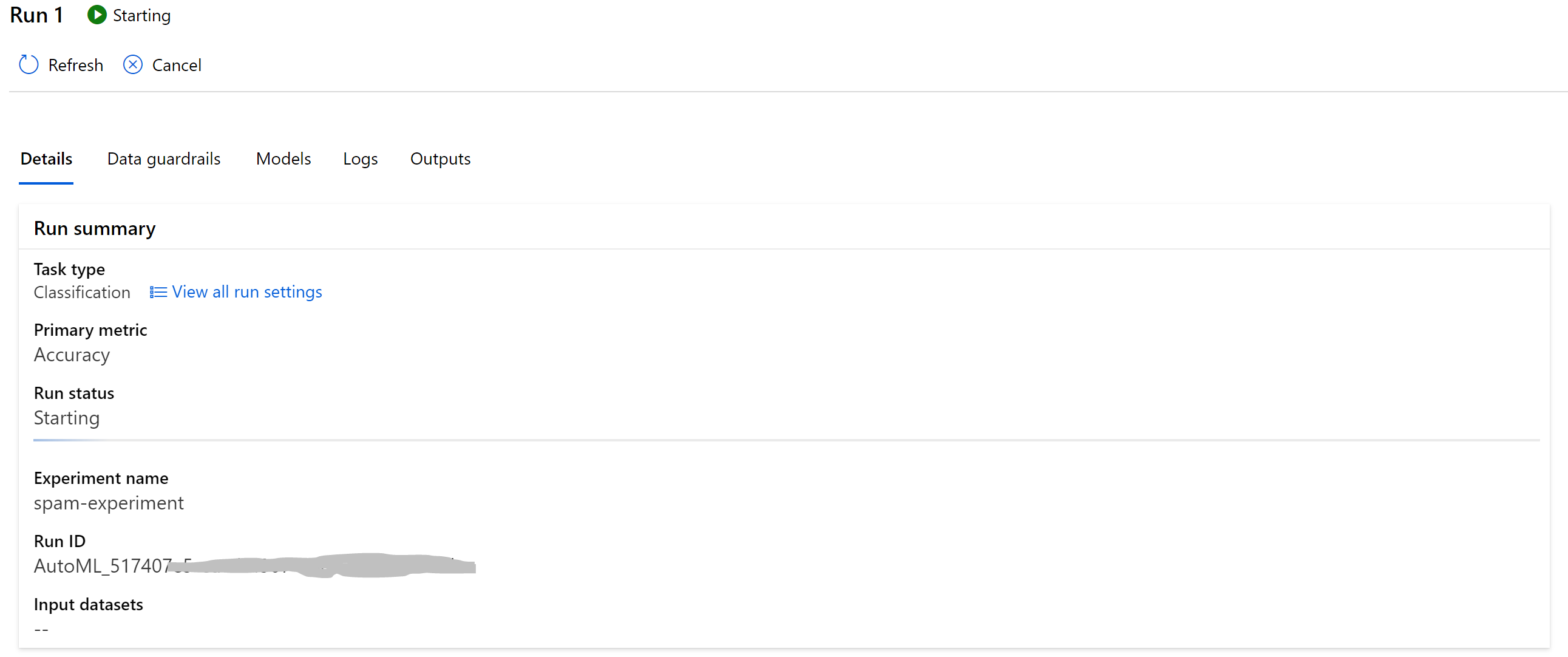
Task: Click the list icon beside View all run settings
Action: [x=158, y=292]
